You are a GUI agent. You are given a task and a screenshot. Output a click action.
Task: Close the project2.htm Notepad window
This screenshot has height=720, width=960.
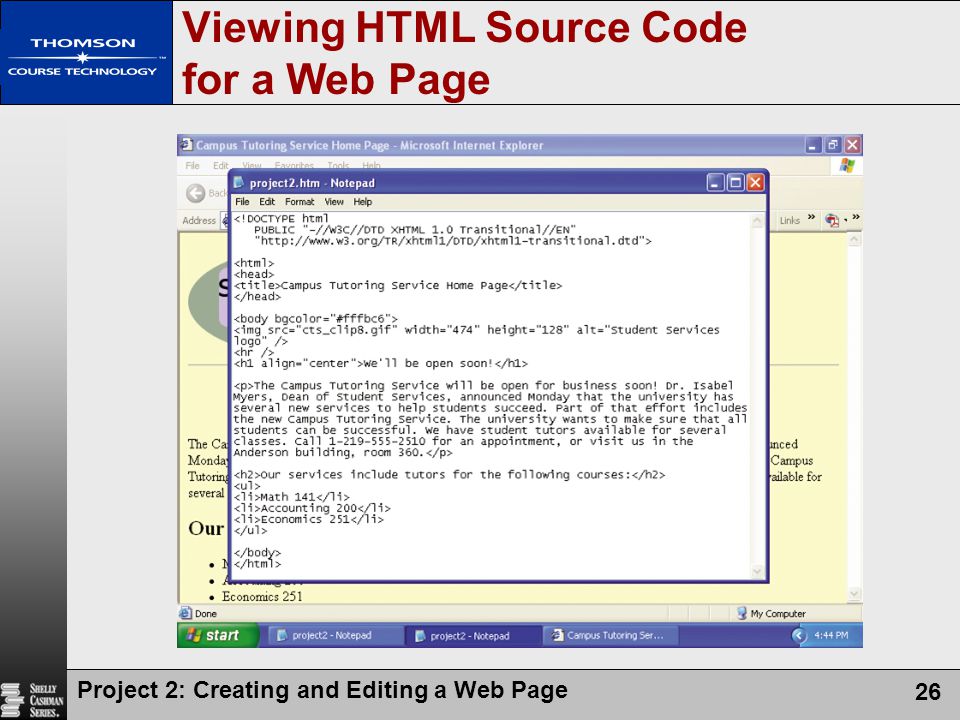[756, 182]
